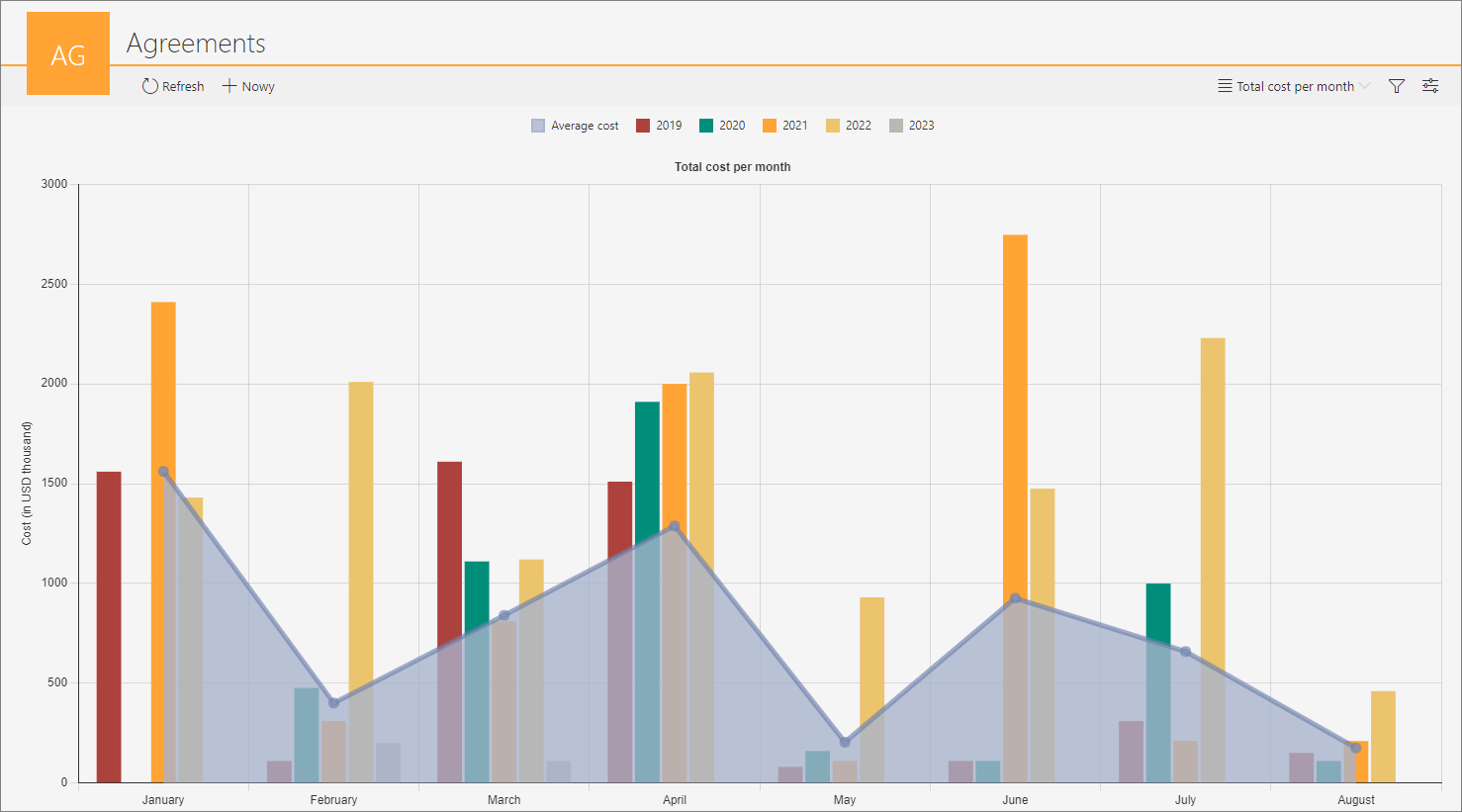Click the Refresh button label
The image size is (1462, 812).
click(183, 87)
